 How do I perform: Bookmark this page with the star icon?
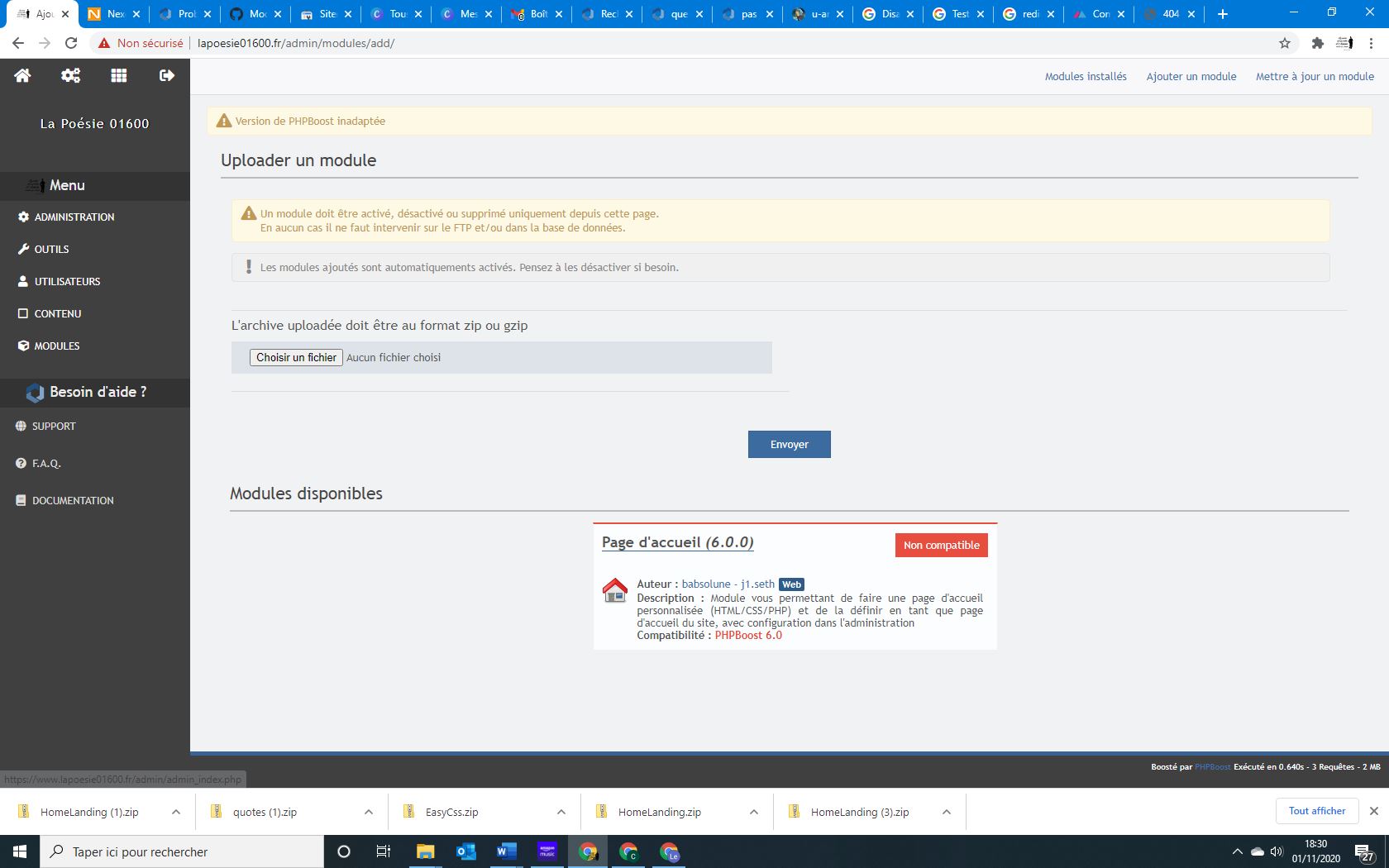pyautogui.click(x=1285, y=43)
